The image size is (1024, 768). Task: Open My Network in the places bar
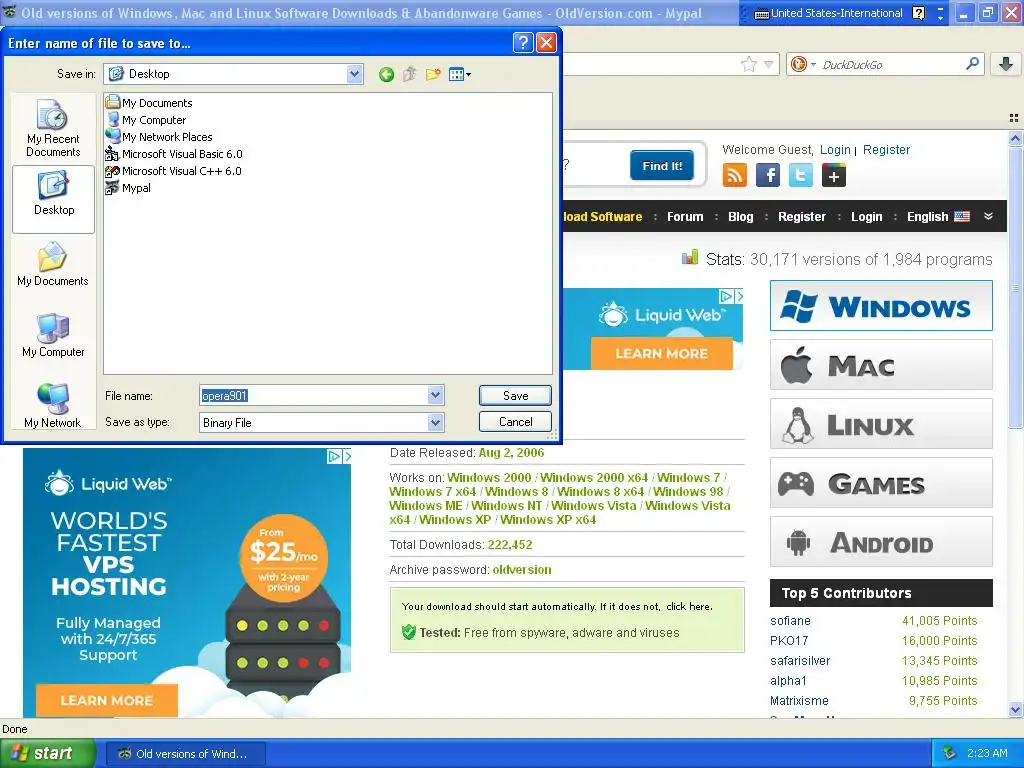[x=53, y=406]
